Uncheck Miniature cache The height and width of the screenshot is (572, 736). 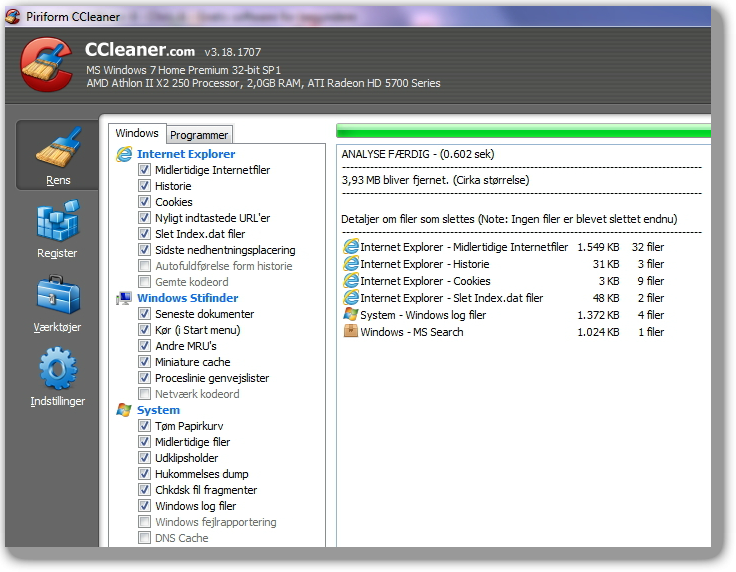click(144, 362)
